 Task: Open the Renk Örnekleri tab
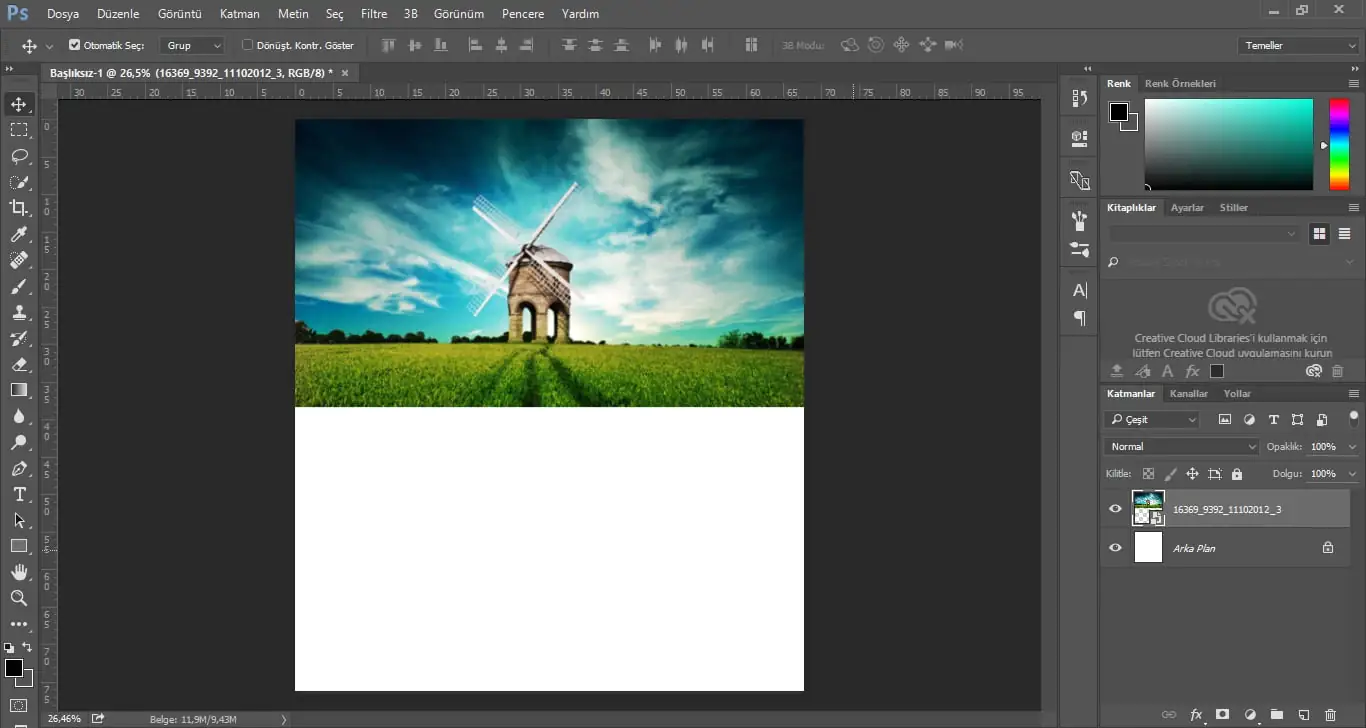tap(1180, 84)
